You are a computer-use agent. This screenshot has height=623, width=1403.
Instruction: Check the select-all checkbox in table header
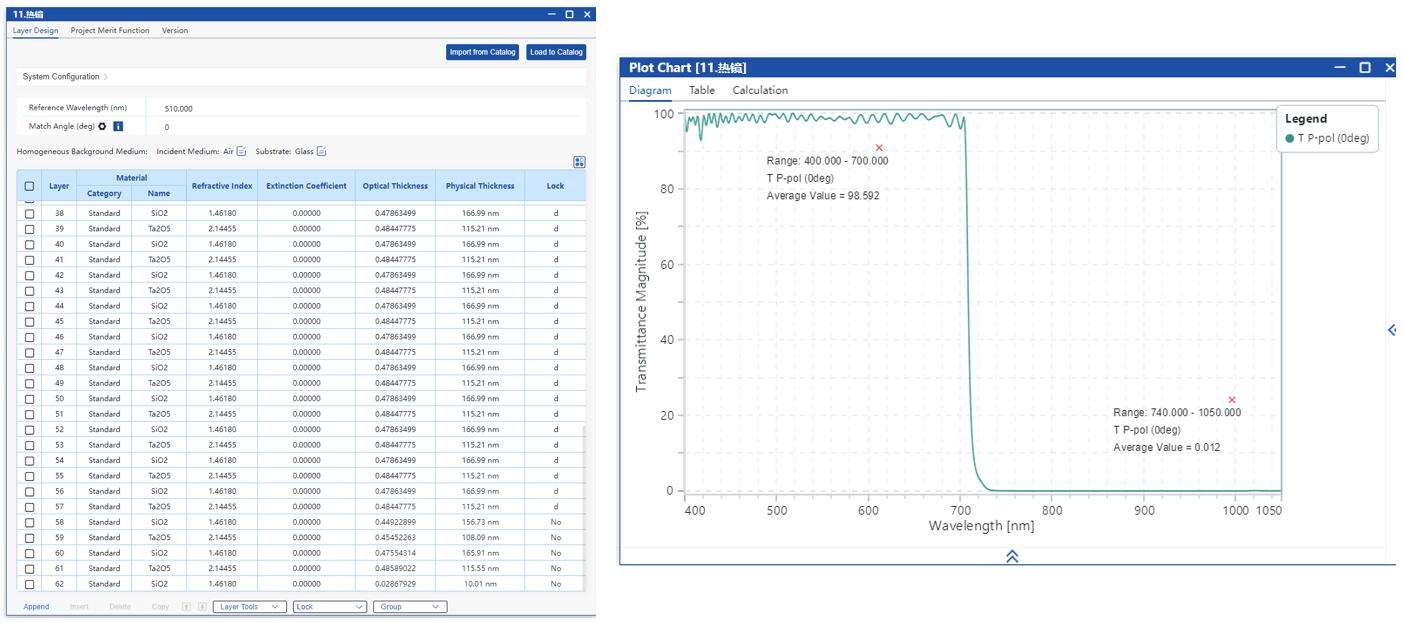[x=29, y=186]
